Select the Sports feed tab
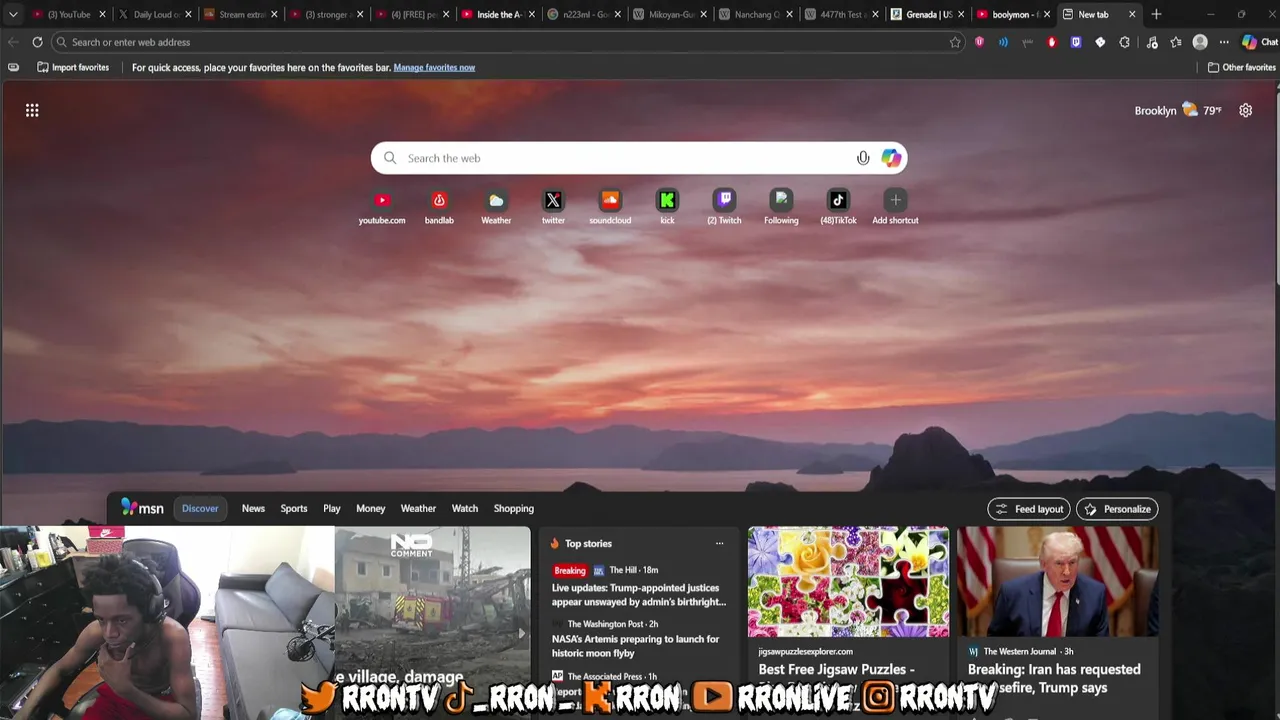The width and height of the screenshot is (1280, 720). [294, 508]
